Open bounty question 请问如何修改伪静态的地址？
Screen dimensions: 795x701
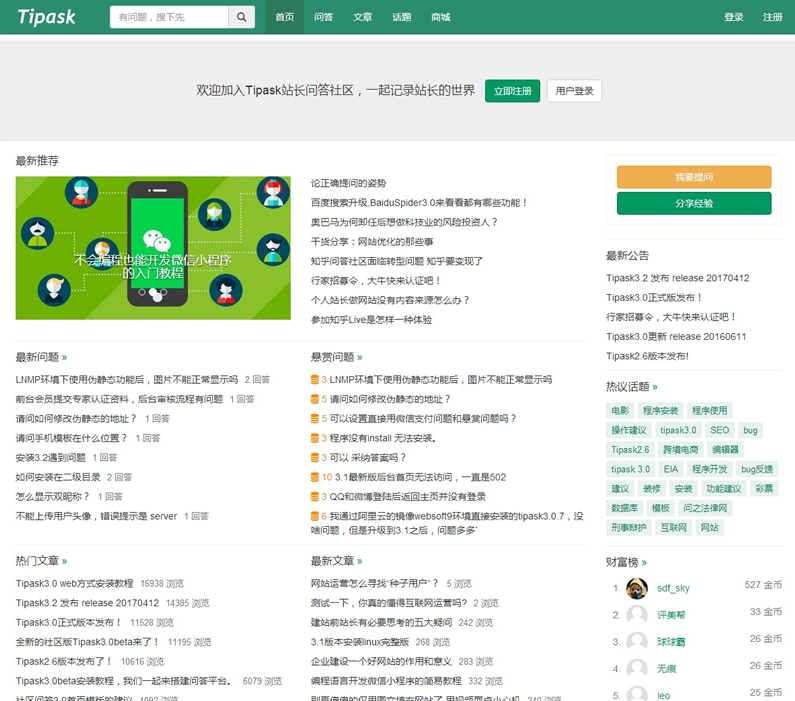(x=390, y=399)
